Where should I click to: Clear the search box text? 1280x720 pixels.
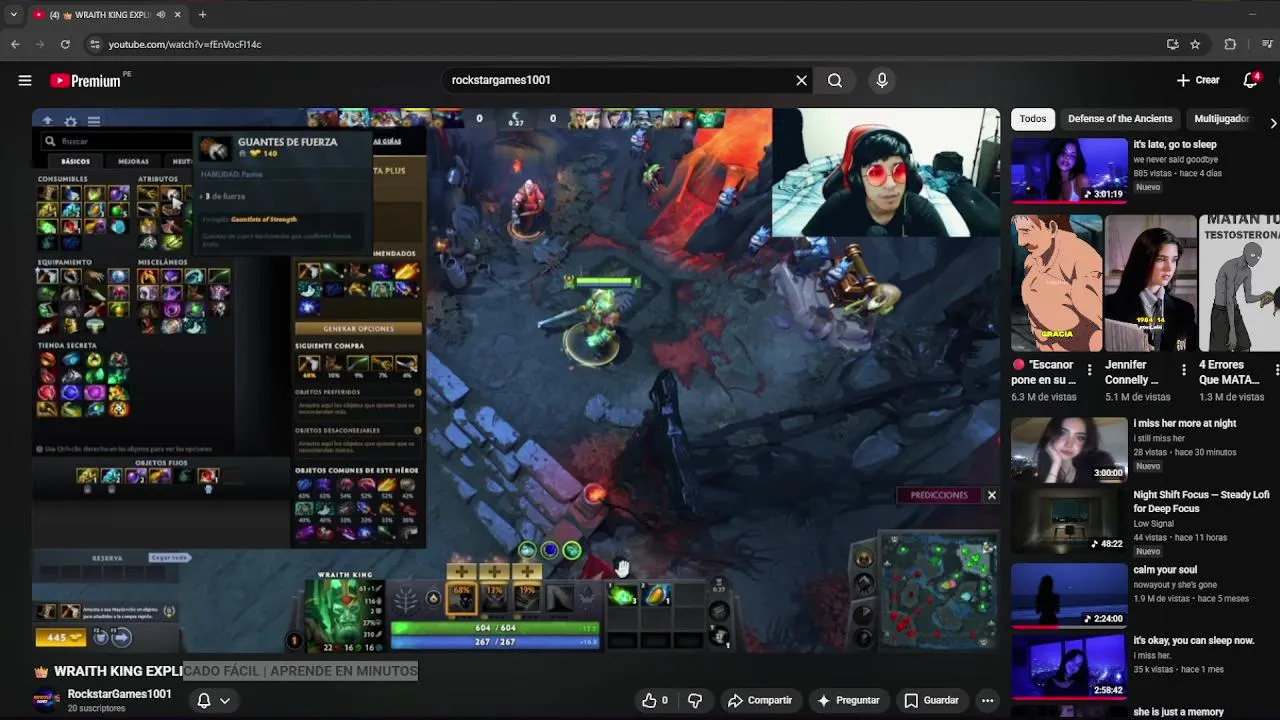tap(801, 80)
